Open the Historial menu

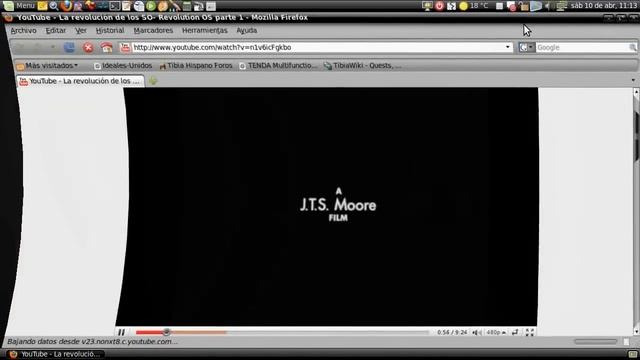point(110,31)
